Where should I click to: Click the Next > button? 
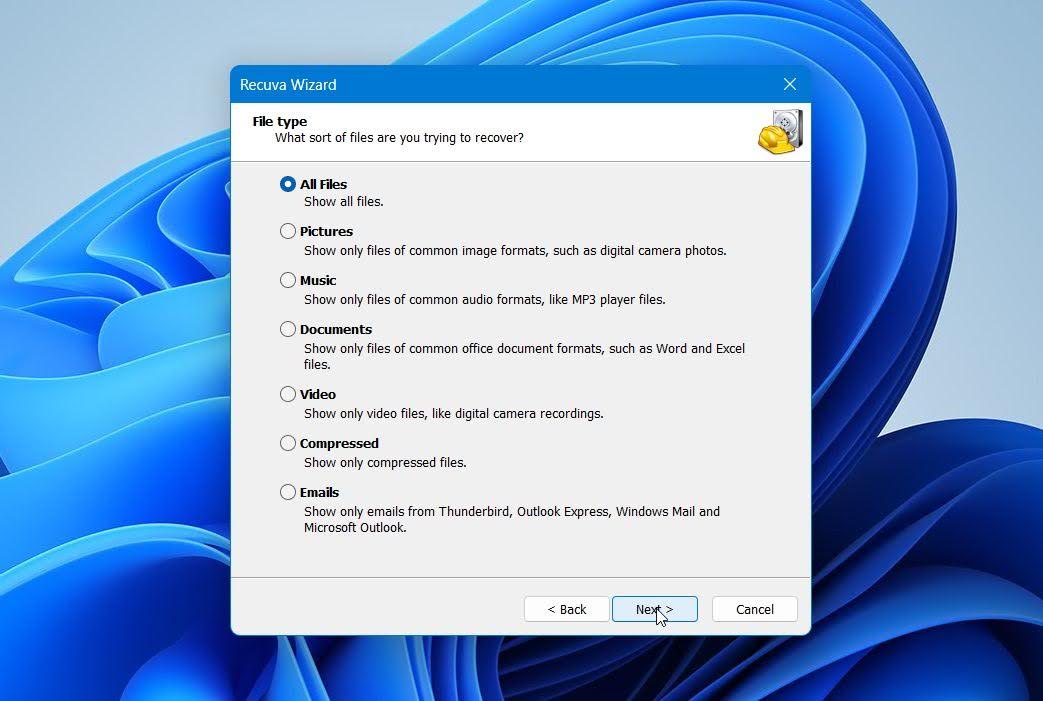[x=655, y=609]
